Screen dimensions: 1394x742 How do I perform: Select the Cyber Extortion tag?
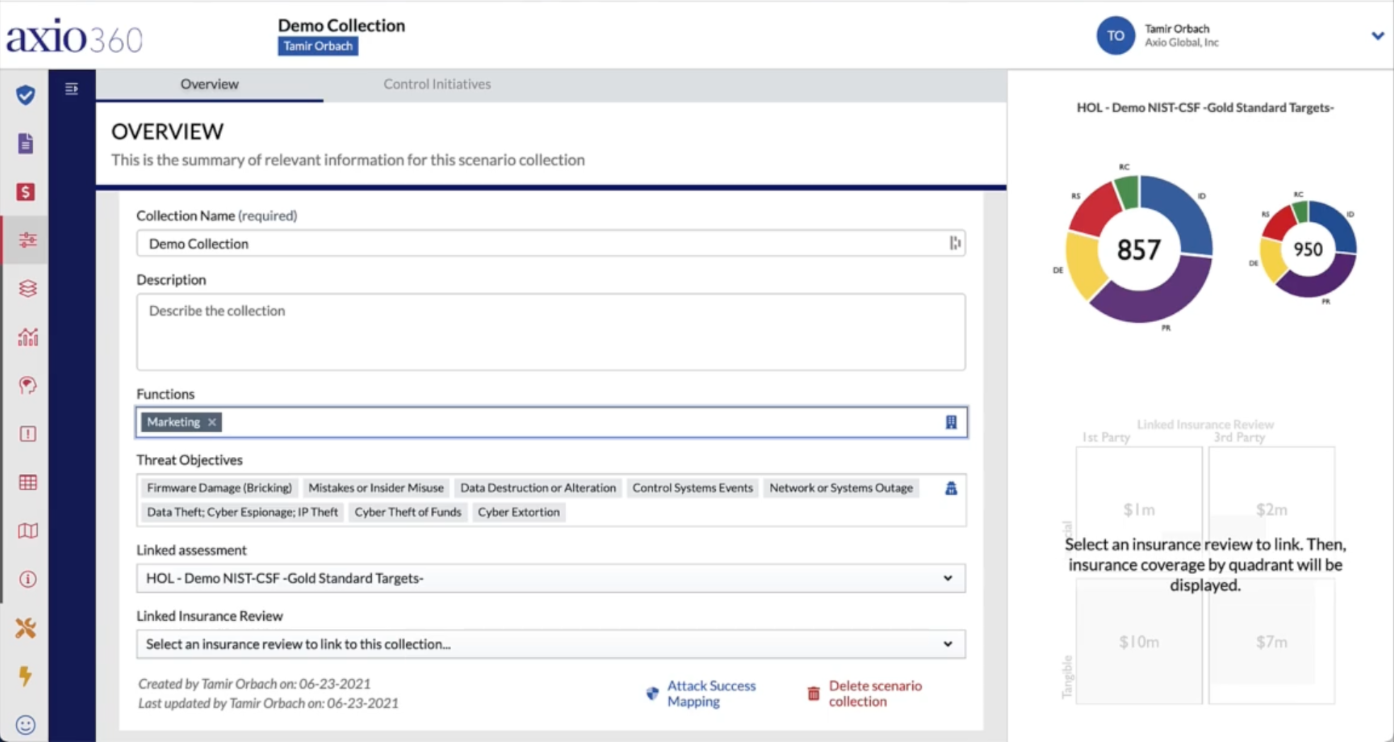click(519, 512)
